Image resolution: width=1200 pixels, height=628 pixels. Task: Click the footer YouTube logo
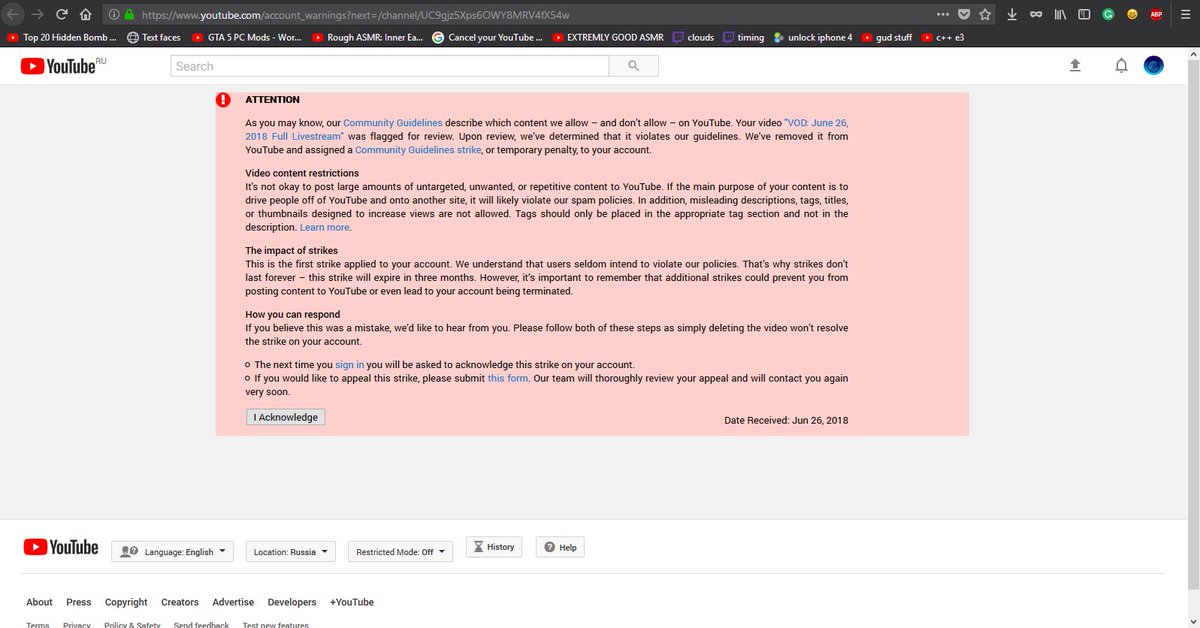click(x=62, y=547)
